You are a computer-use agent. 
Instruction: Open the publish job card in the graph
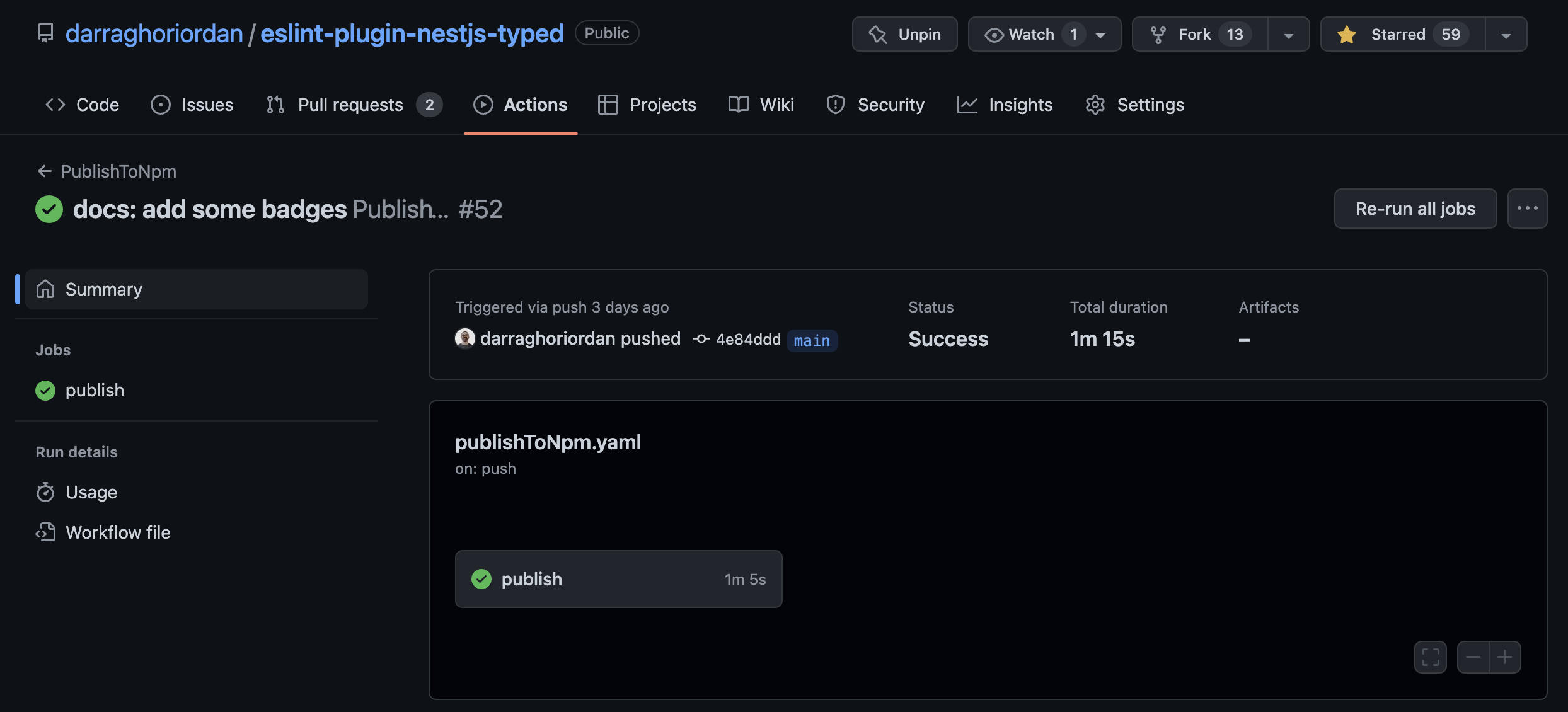coord(618,579)
